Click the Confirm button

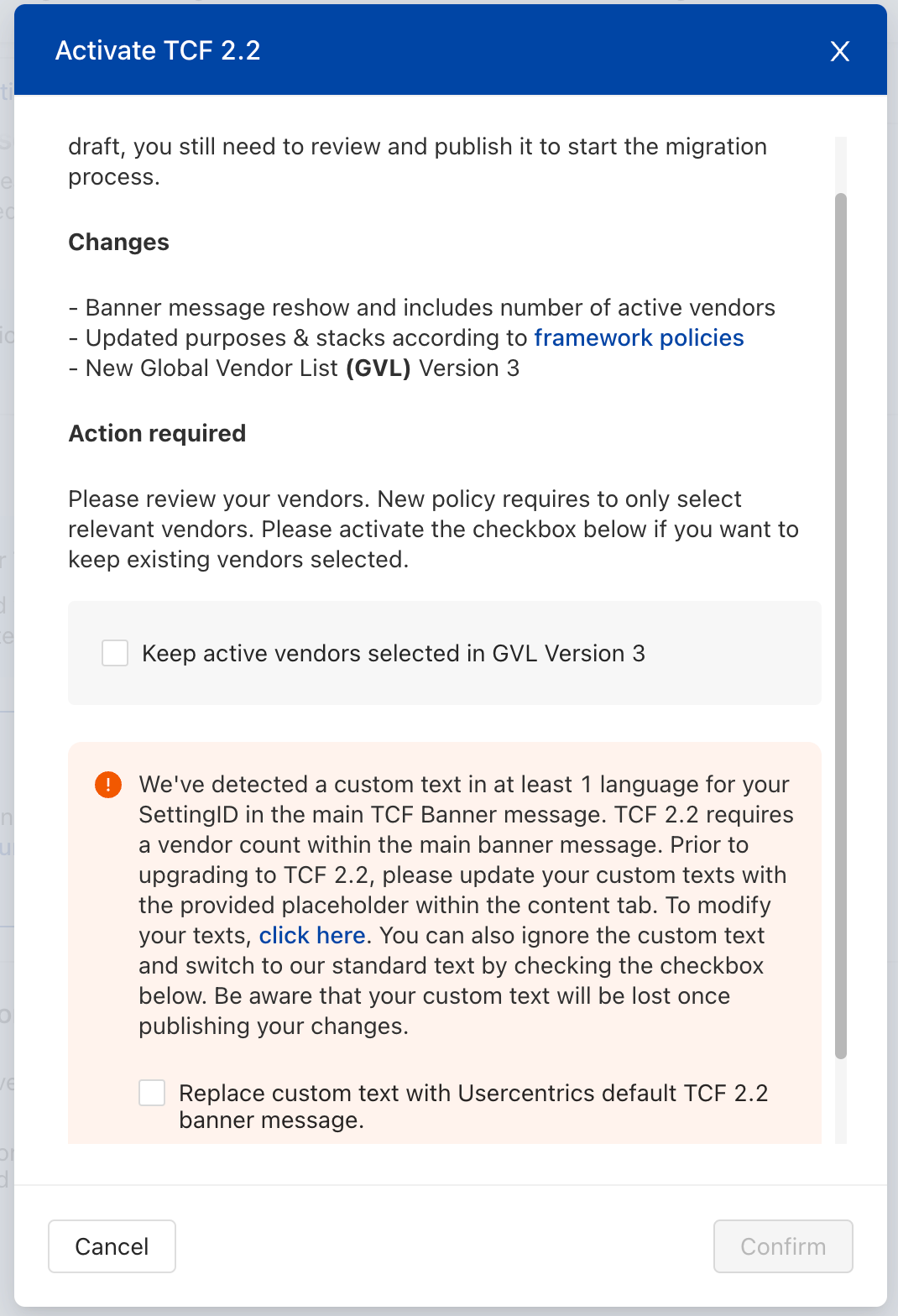[783, 1246]
